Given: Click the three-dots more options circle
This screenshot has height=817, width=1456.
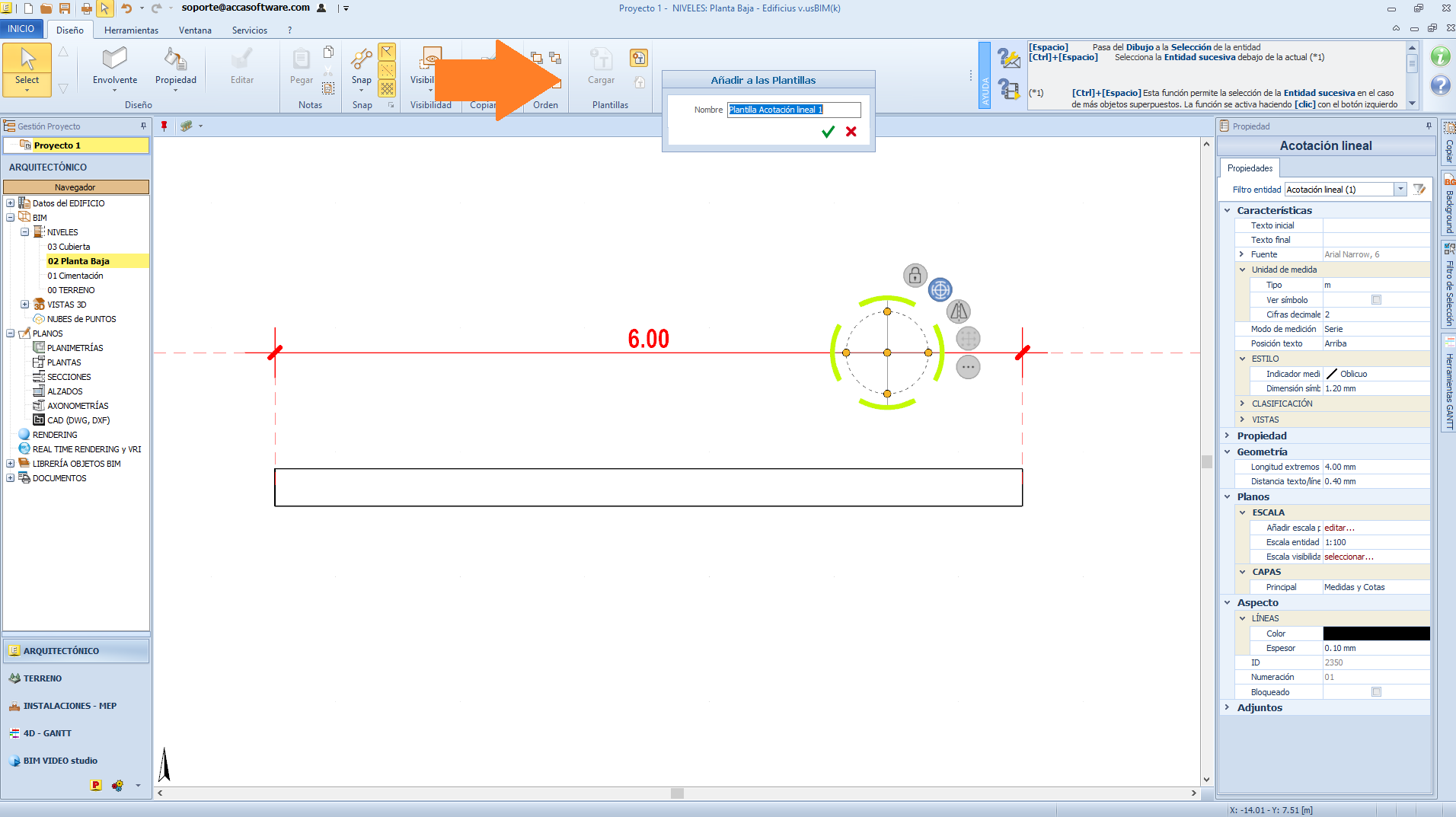Looking at the screenshot, I should (x=968, y=367).
